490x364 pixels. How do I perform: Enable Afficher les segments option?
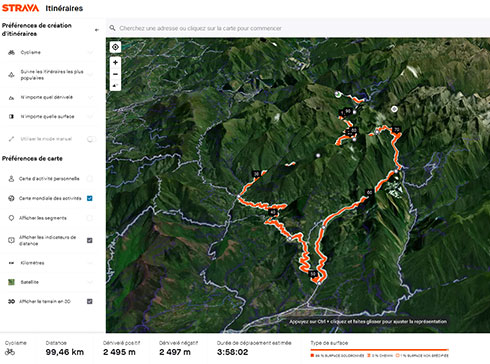[x=90, y=218]
